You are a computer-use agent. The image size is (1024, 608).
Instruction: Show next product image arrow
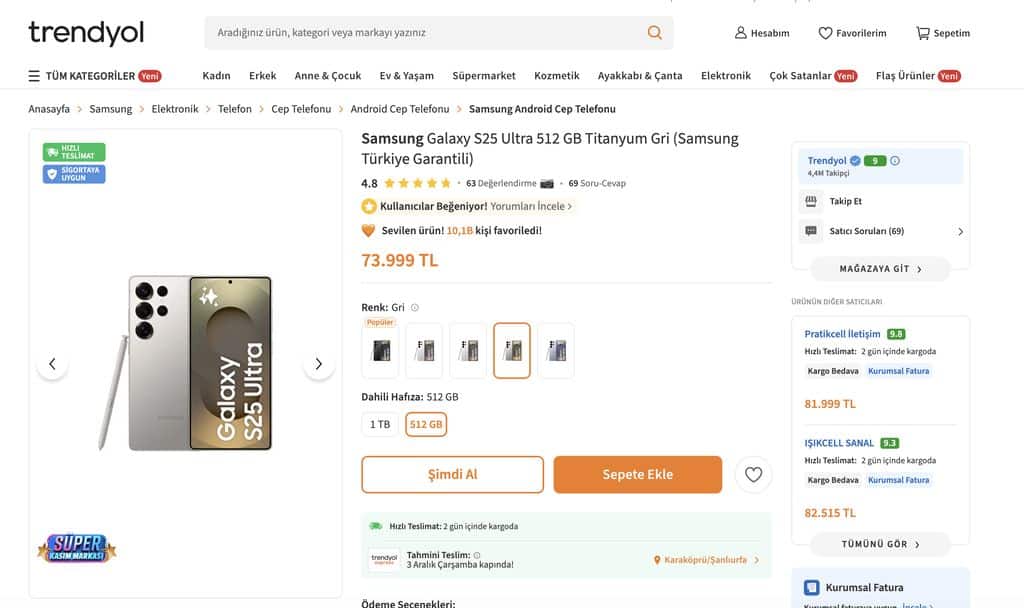pos(318,364)
